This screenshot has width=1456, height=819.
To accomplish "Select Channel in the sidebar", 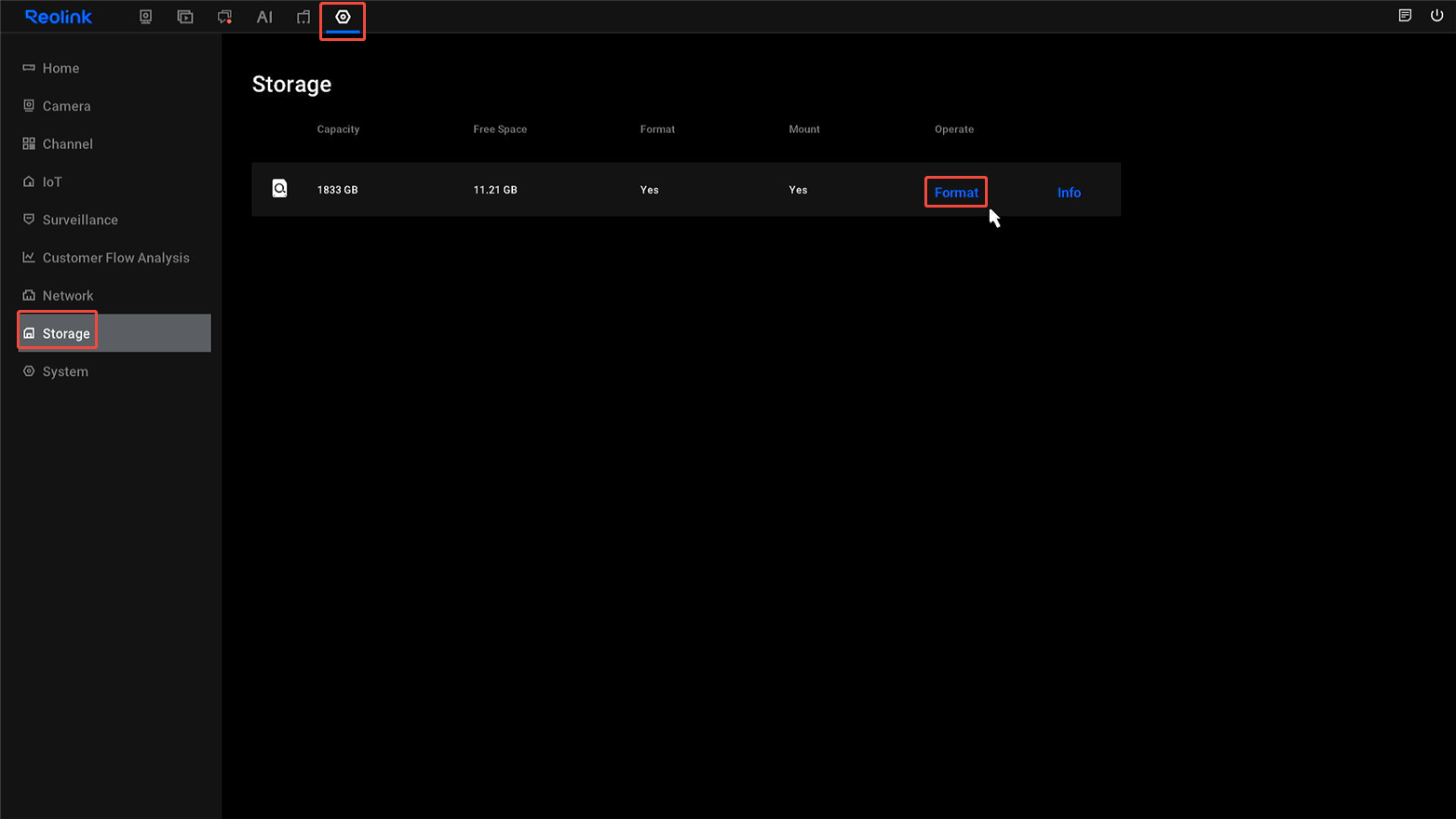I will [x=67, y=144].
